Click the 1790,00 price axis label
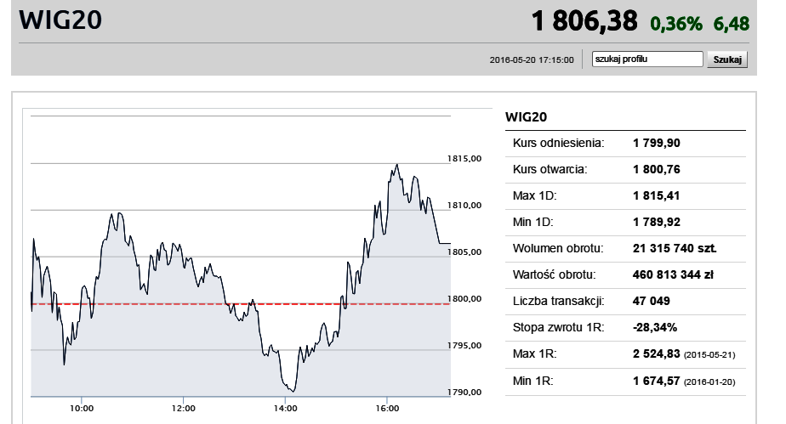Image resolution: width=786 pixels, height=424 pixels. pyautogui.click(x=465, y=392)
